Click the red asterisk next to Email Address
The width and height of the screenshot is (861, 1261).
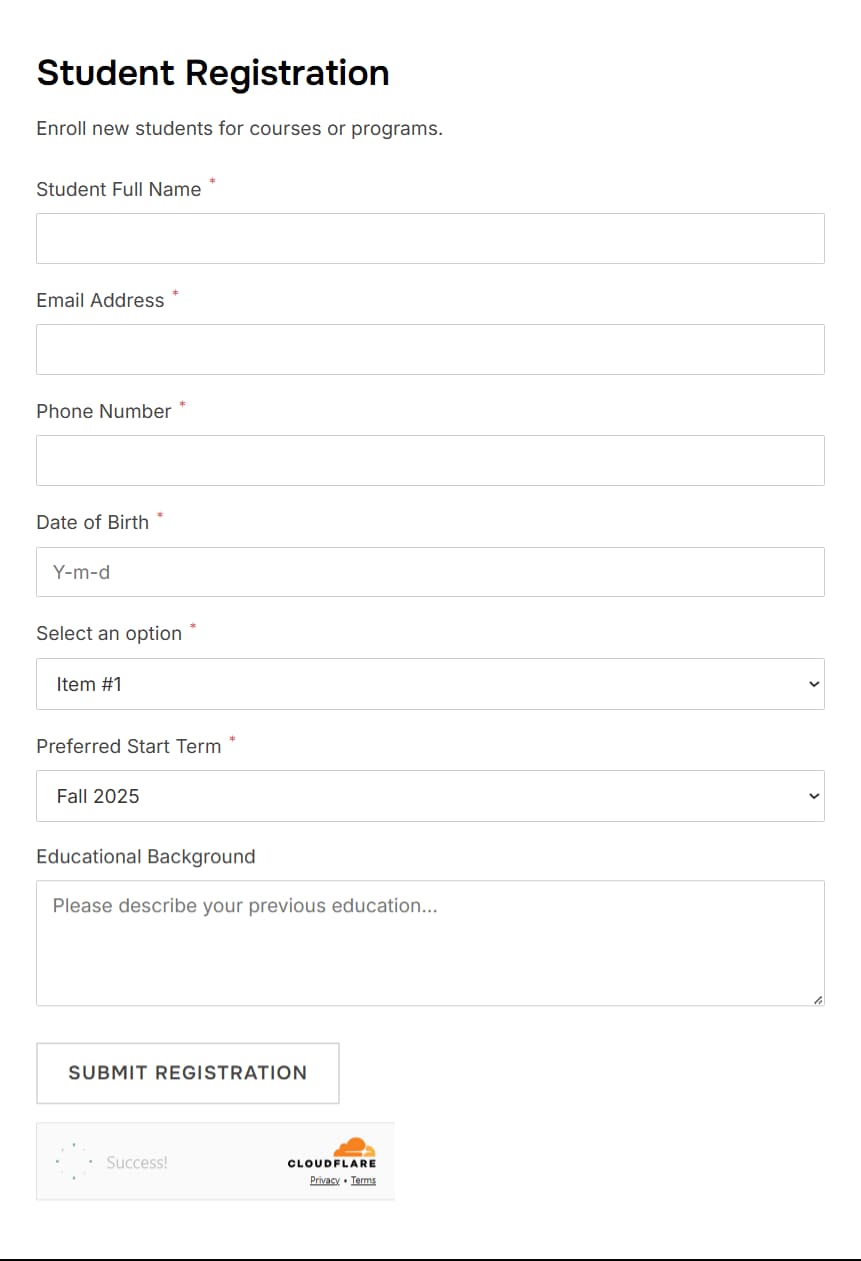click(175, 293)
